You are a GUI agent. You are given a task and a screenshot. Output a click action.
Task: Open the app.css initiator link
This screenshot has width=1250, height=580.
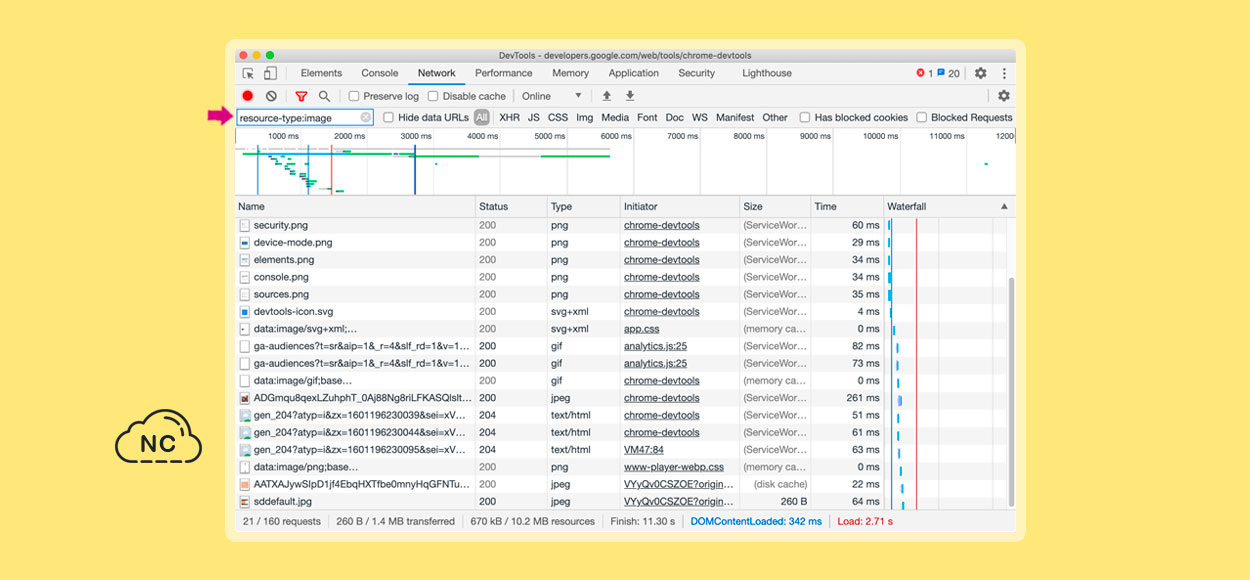[x=642, y=329]
